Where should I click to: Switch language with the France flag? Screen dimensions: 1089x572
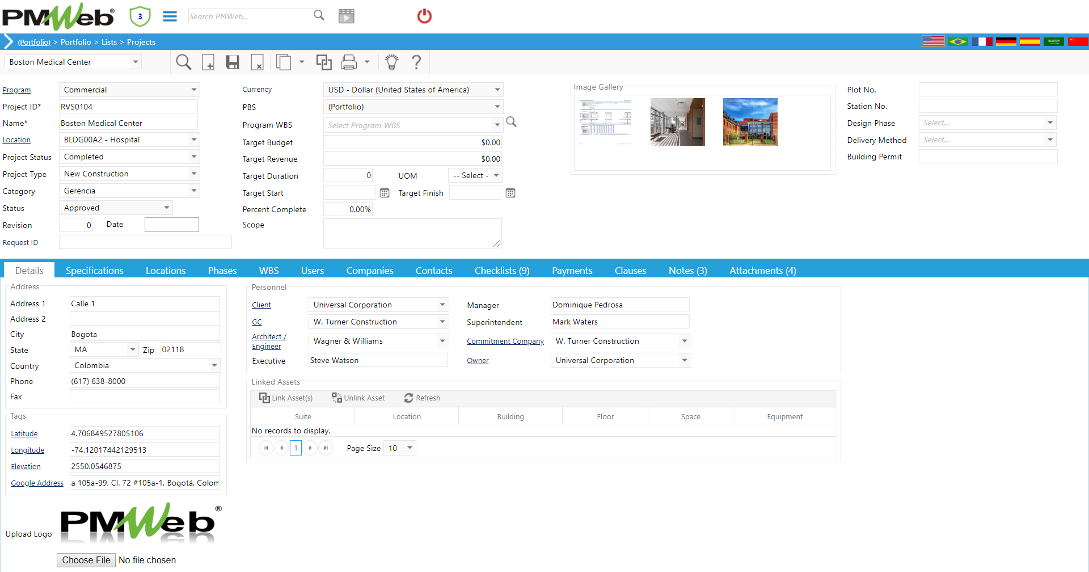pos(982,42)
